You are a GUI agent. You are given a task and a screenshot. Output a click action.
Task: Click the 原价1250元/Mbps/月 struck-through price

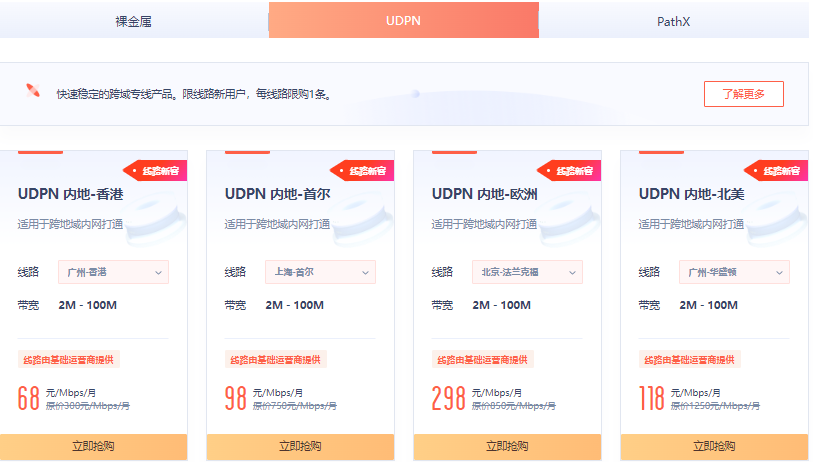(715, 406)
